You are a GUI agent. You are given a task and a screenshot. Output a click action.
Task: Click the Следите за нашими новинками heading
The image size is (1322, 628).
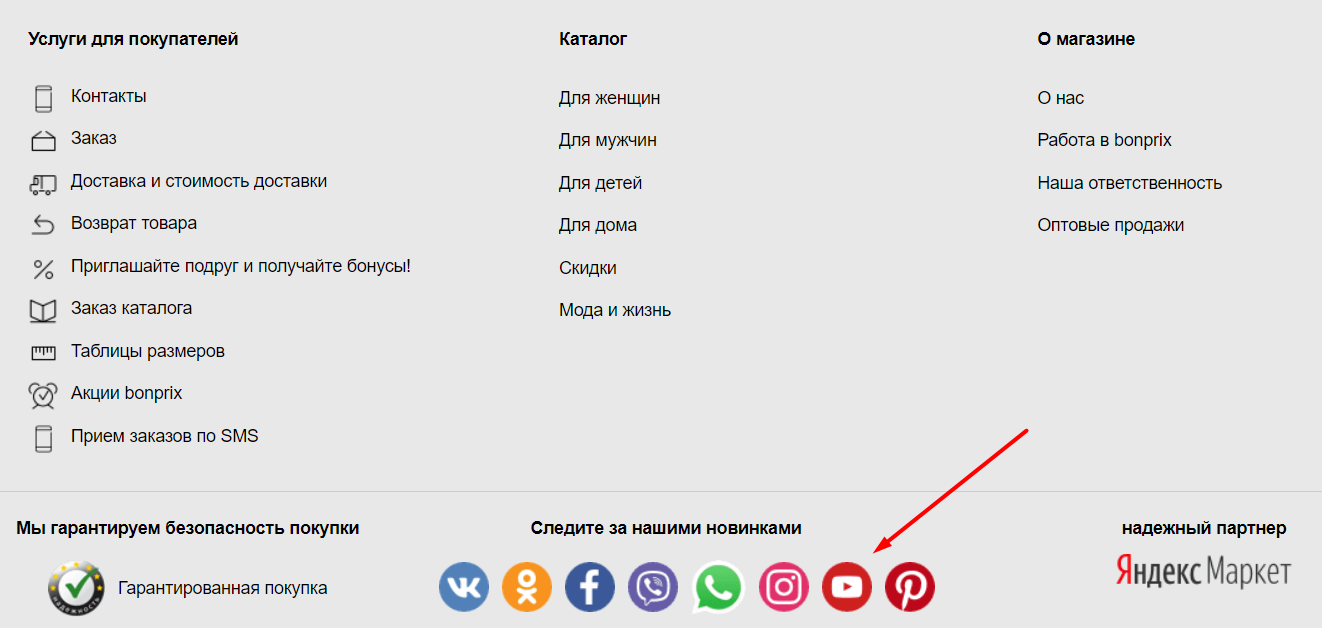666,528
